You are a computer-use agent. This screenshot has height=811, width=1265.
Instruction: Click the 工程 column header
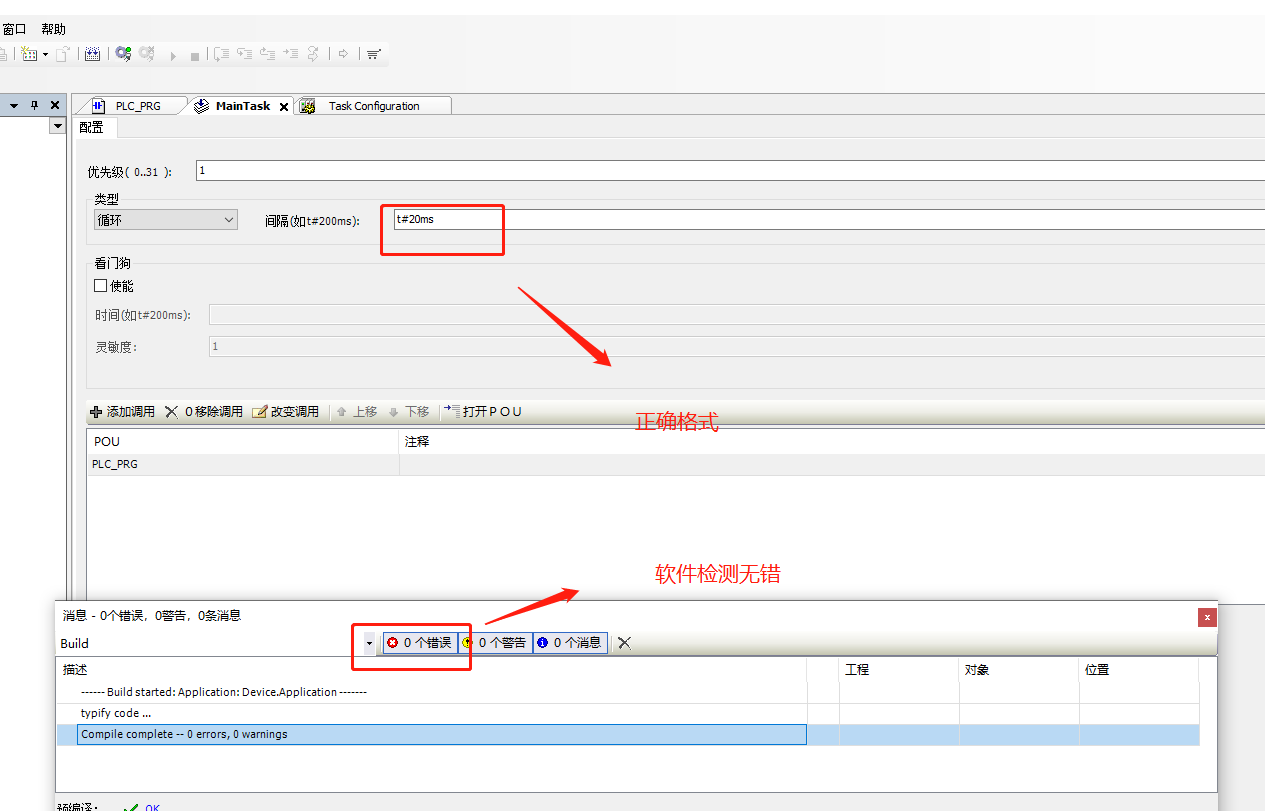pyautogui.click(x=898, y=670)
